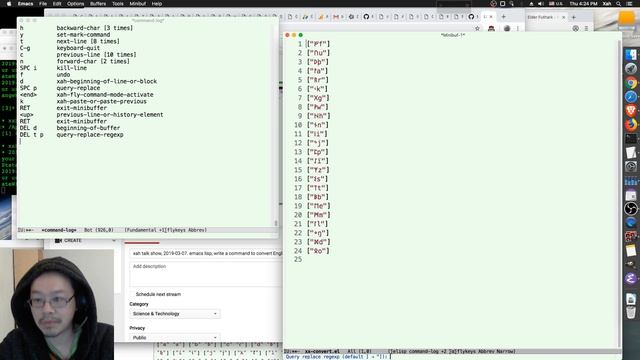The height and width of the screenshot is (360, 640).
Task: Place cursor on line 24 rune entry
Action: point(318,251)
